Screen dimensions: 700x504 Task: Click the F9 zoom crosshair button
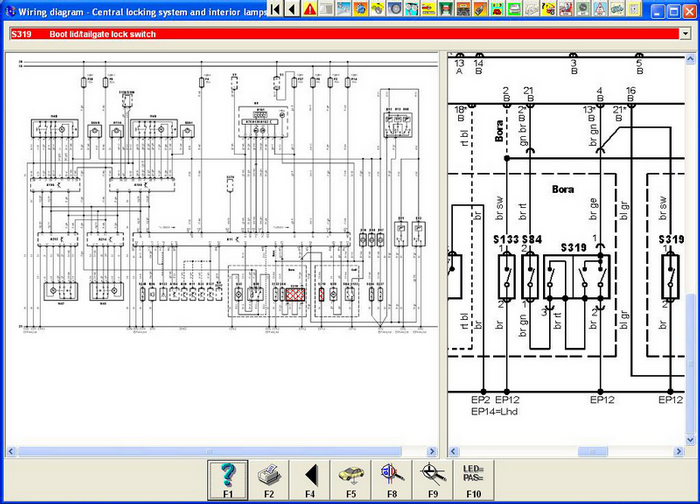click(432, 479)
